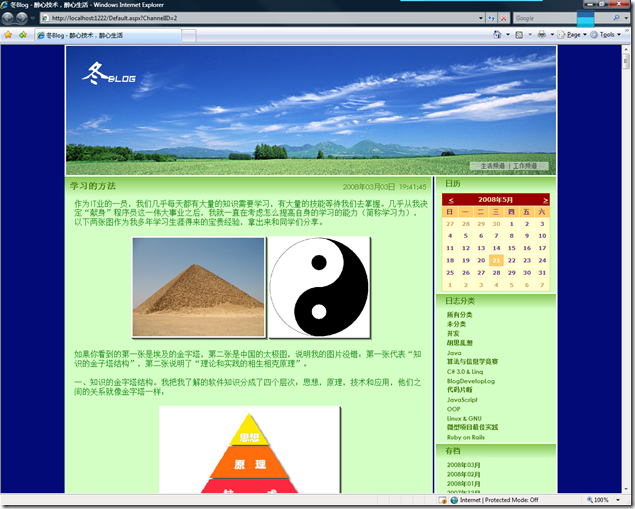Select highlighted day 21 in calendar
This screenshot has width=635, height=509.
tap(496, 260)
